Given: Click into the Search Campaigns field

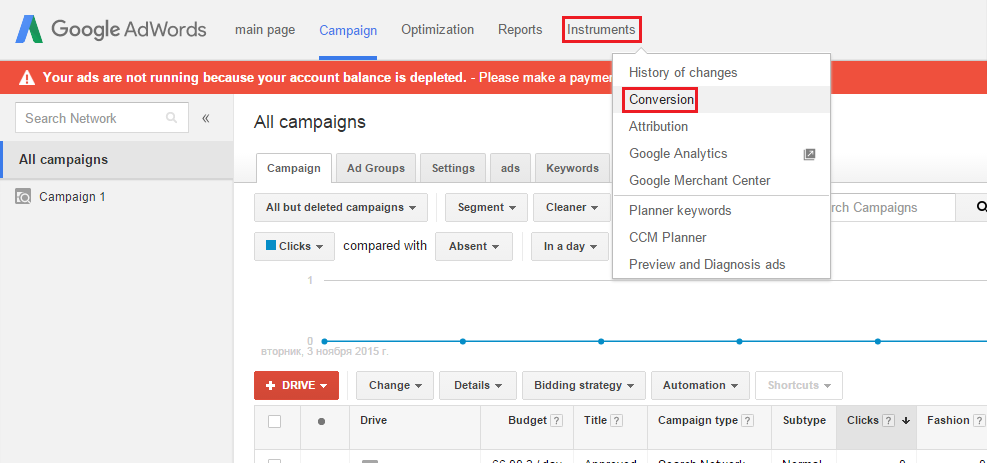Looking at the screenshot, I should coord(893,208).
